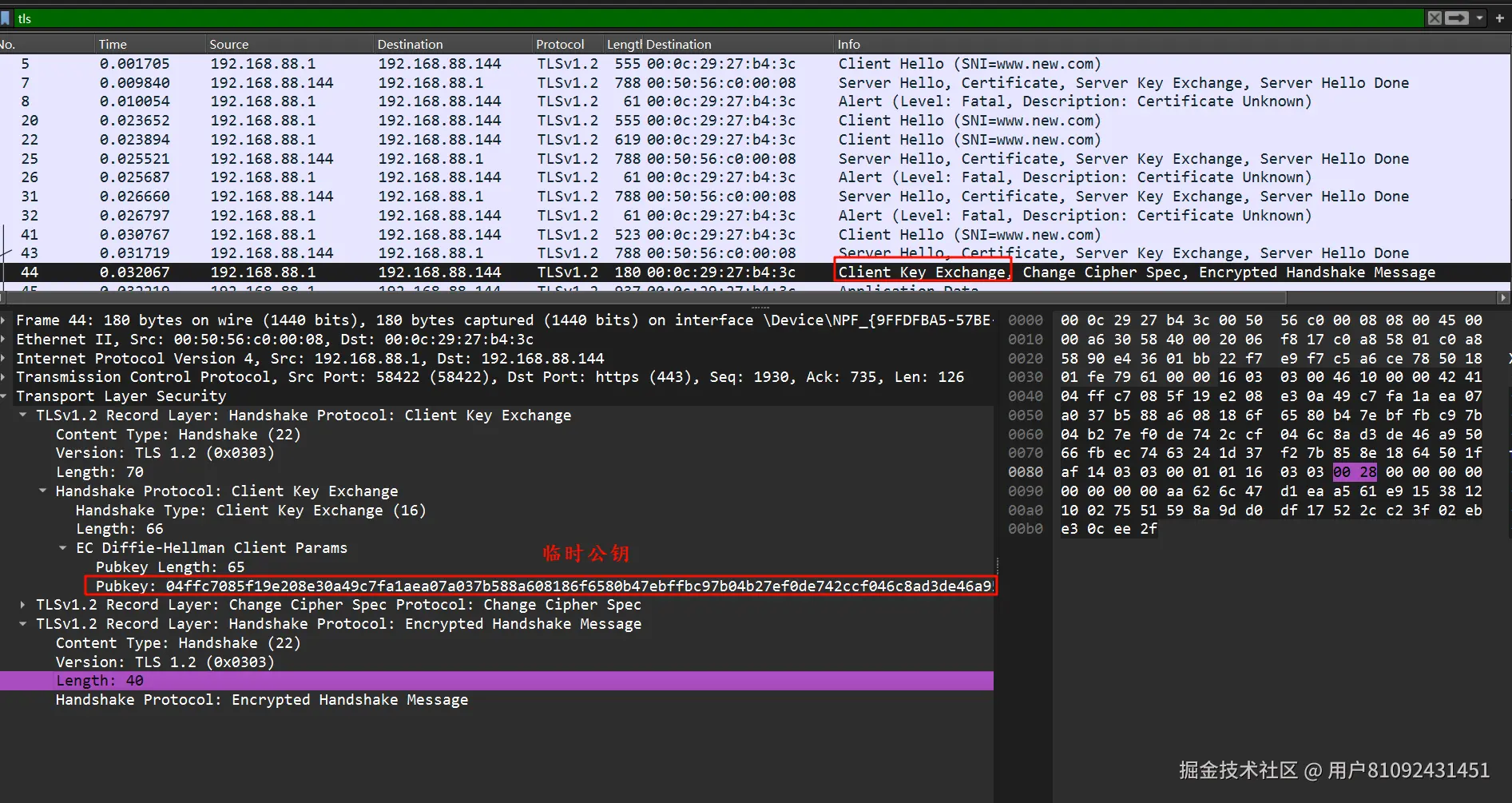Expand the Change Cipher Spec record layer

pyautogui.click(x=23, y=605)
